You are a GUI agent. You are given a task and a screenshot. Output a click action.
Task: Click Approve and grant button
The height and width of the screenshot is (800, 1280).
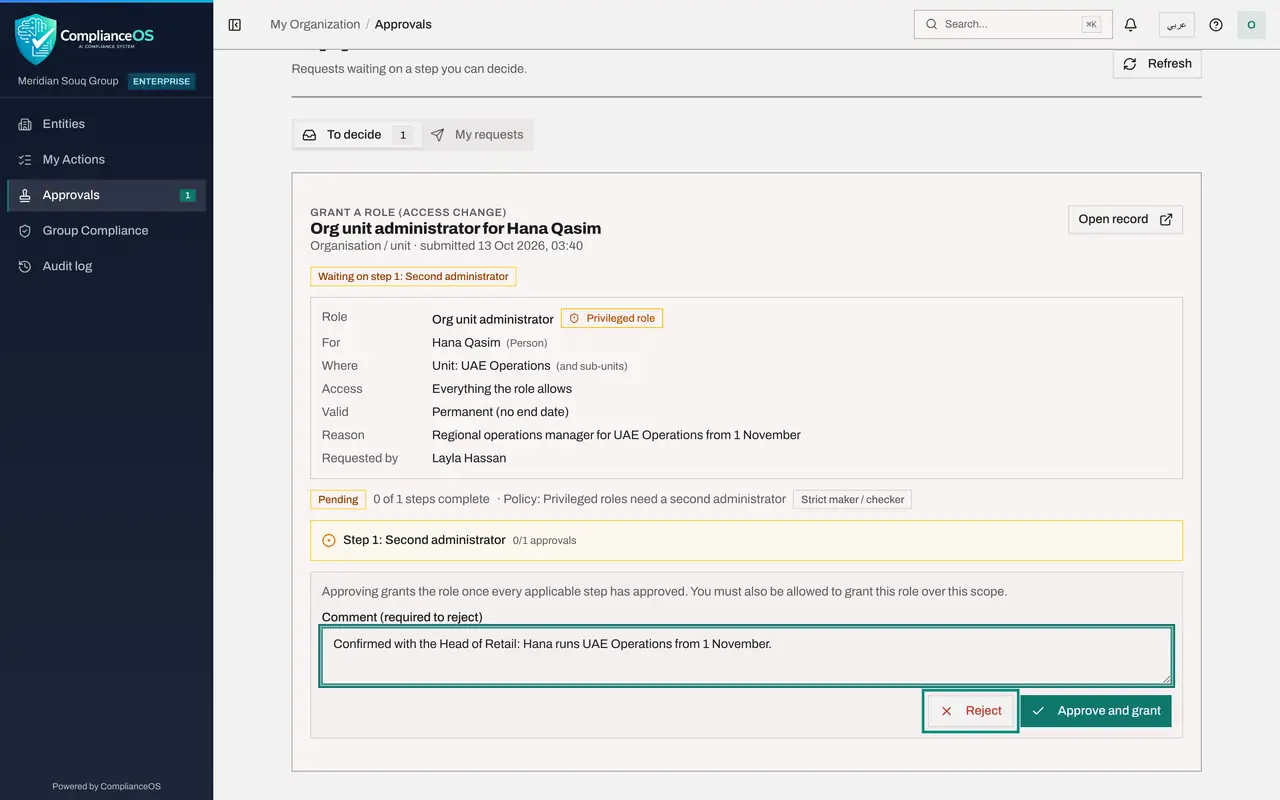click(1096, 711)
